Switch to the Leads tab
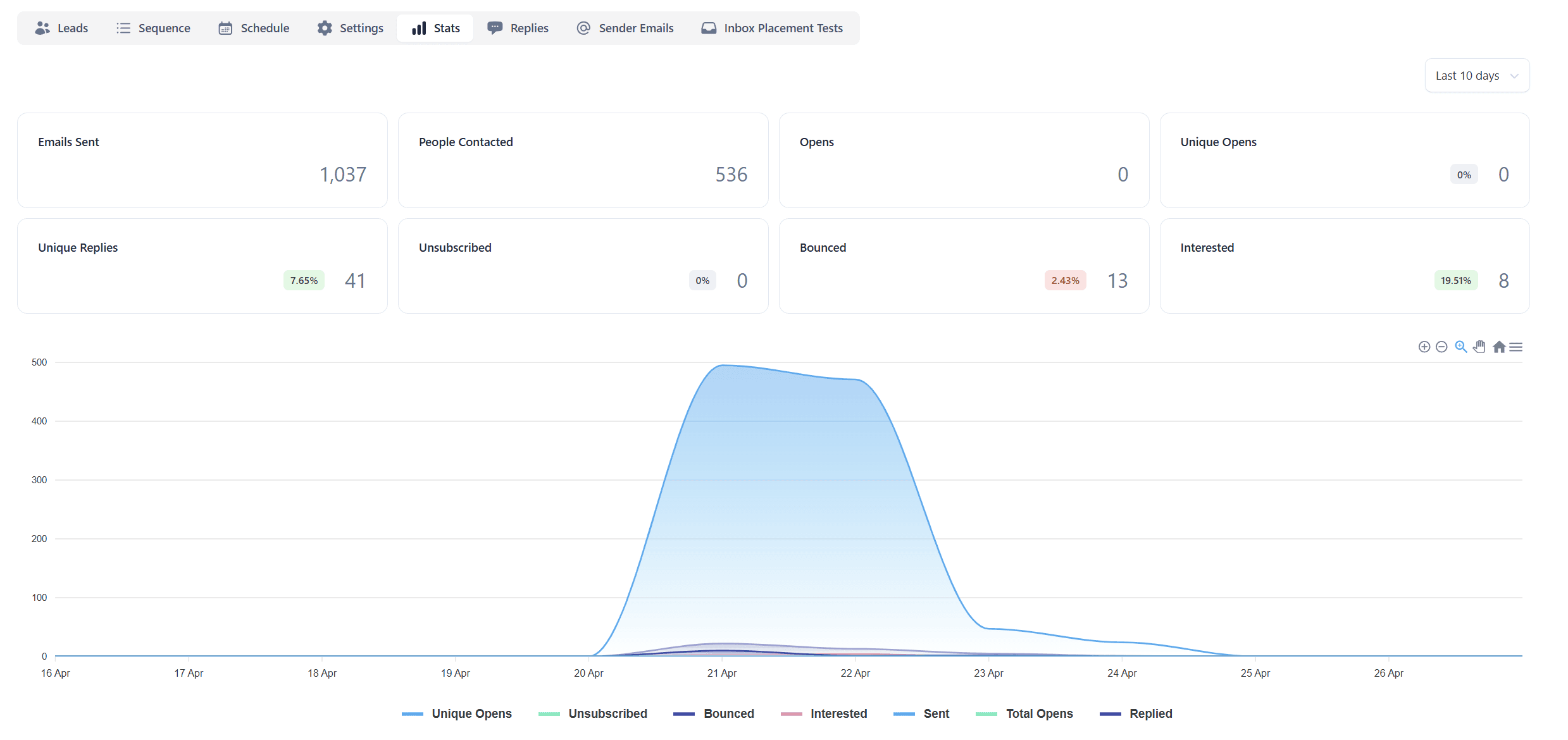The height and width of the screenshot is (740, 1568). 61,28
